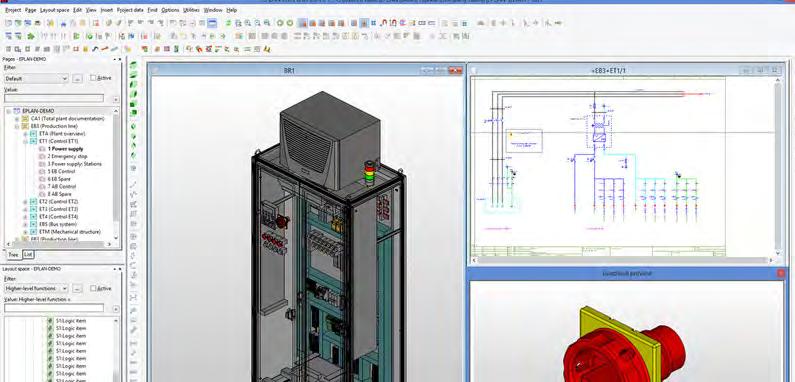Click the Zoom window icon beside Redraw
Screen dimensions: 795x382
pyautogui.click(x=238, y=23)
